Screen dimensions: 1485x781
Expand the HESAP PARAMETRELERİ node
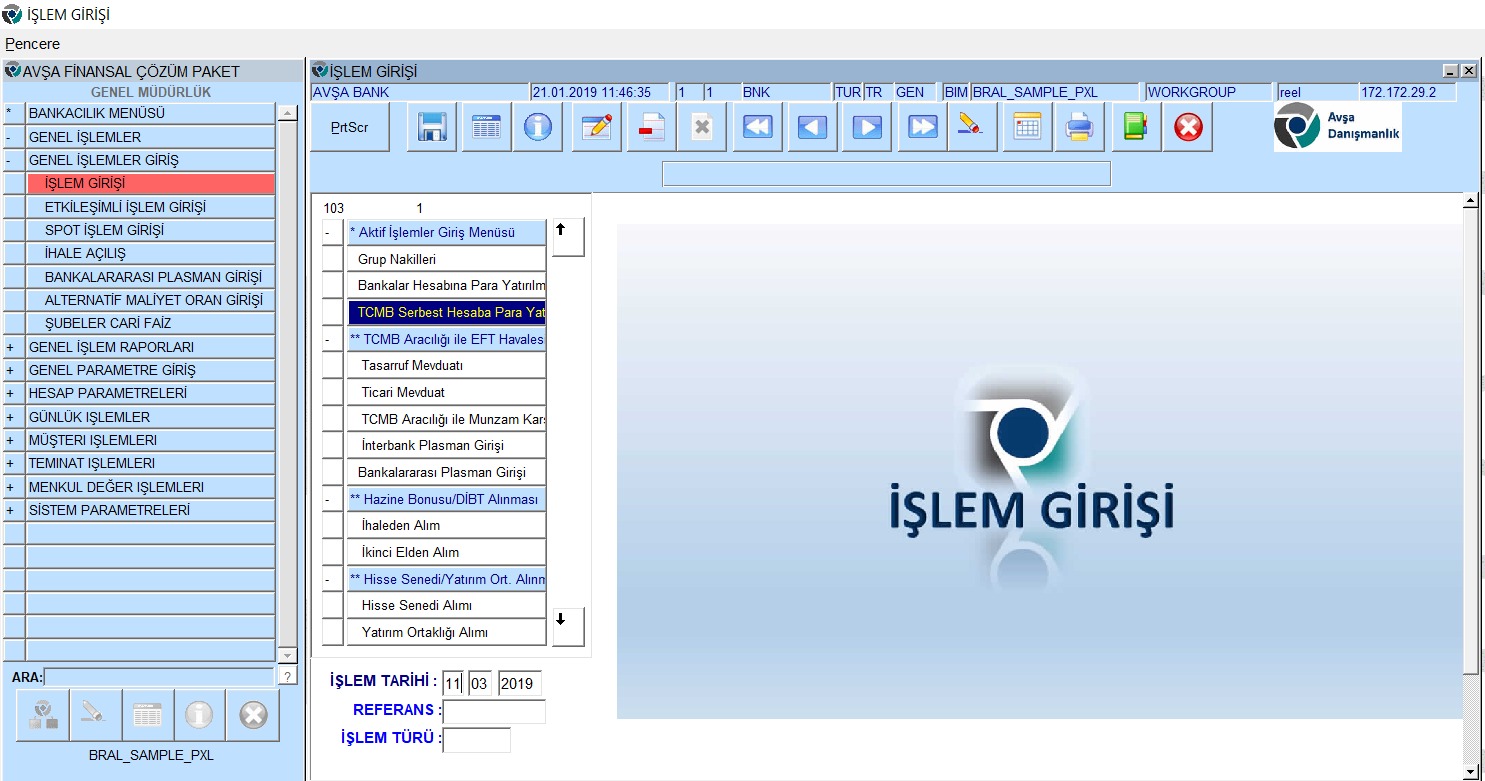[x=13, y=393]
